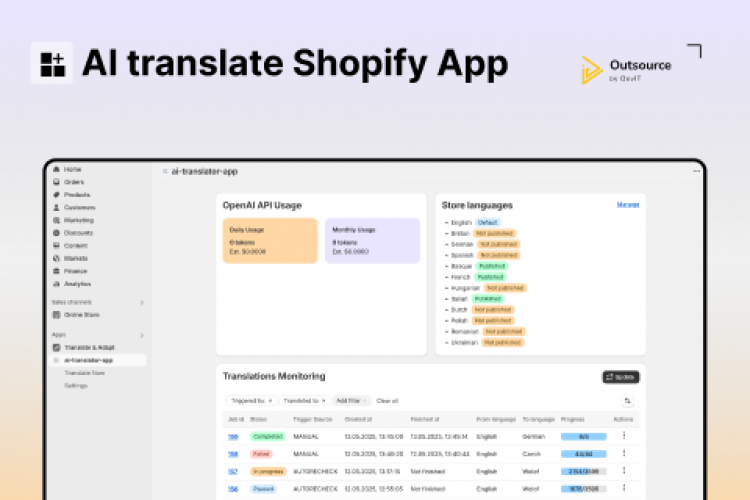Click the ai-translator-app icon in page header
The height and width of the screenshot is (500, 750).
(165, 171)
